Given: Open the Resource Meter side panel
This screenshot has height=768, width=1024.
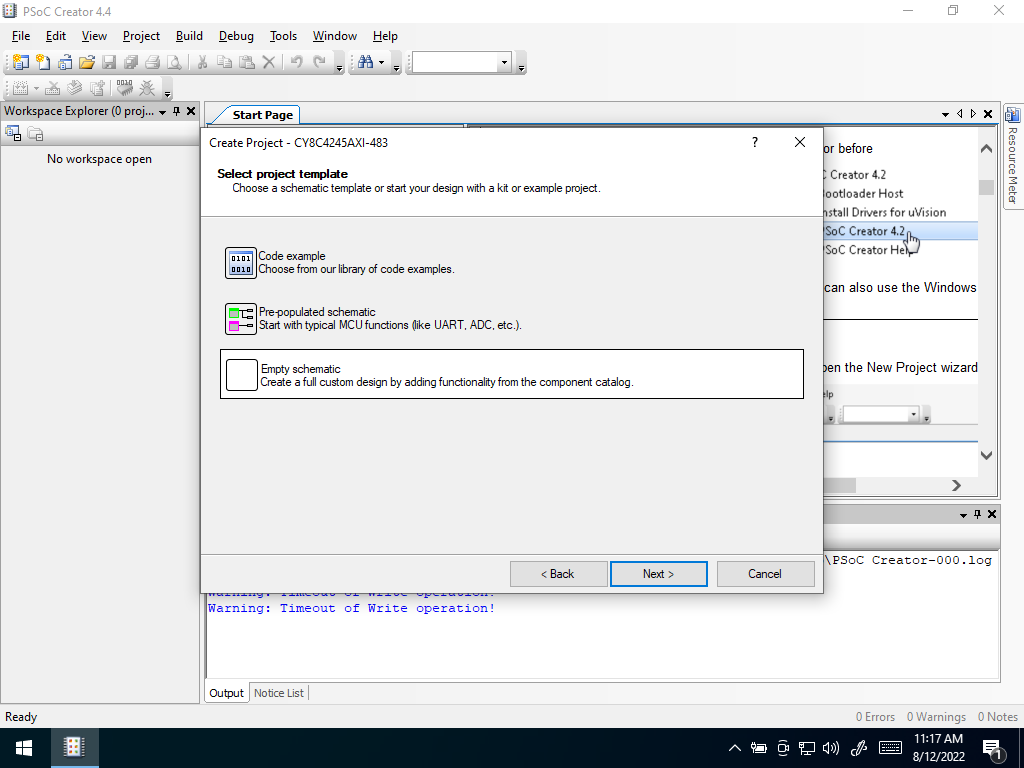Looking at the screenshot, I should (1012, 157).
